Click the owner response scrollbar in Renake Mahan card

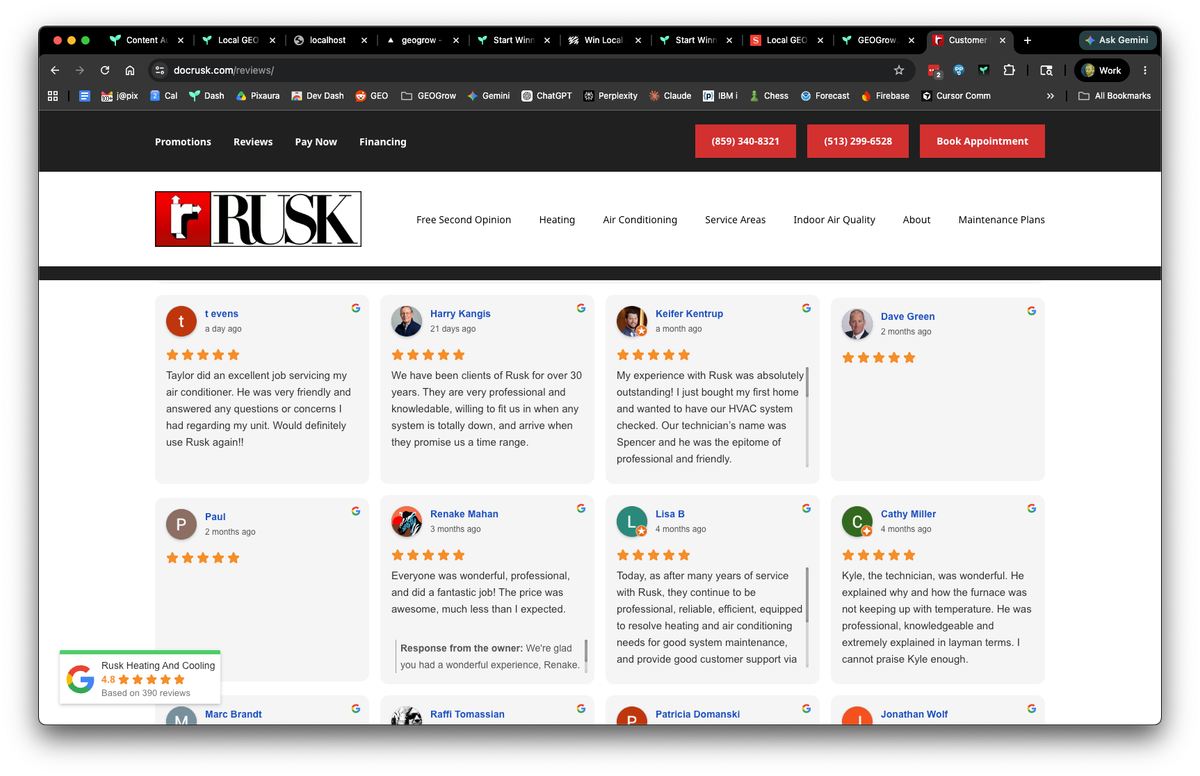[x=586, y=652]
